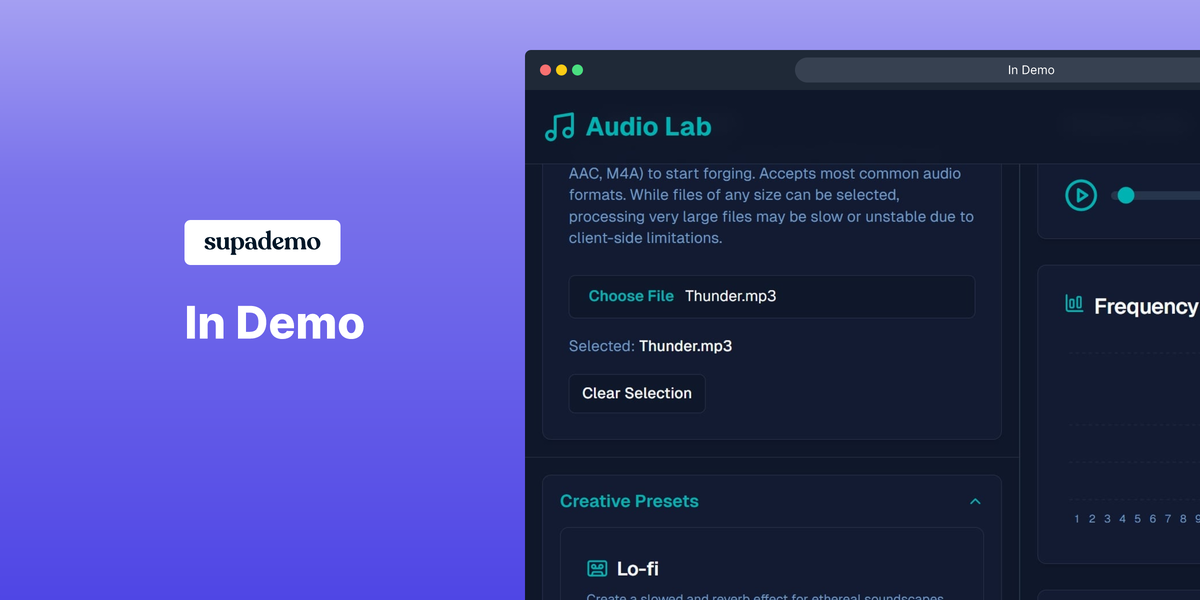Click the Frequency chart bar icon

point(1074,303)
